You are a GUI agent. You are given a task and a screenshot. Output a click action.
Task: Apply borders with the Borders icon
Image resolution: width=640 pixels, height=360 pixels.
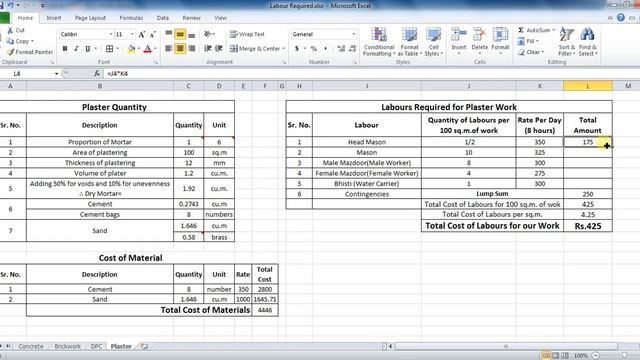pos(109,49)
